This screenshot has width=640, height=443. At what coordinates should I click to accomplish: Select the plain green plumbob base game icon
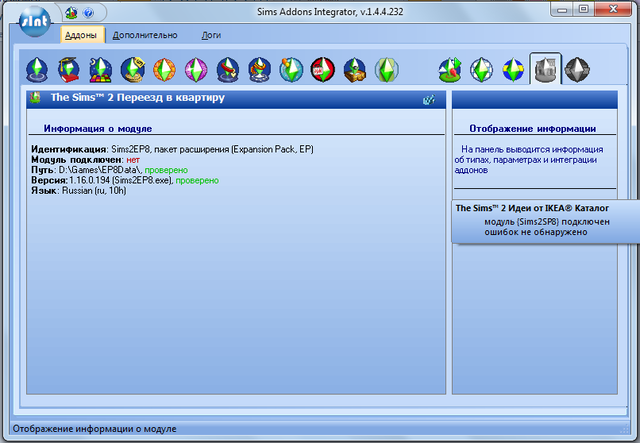click(x=38, y=69)
